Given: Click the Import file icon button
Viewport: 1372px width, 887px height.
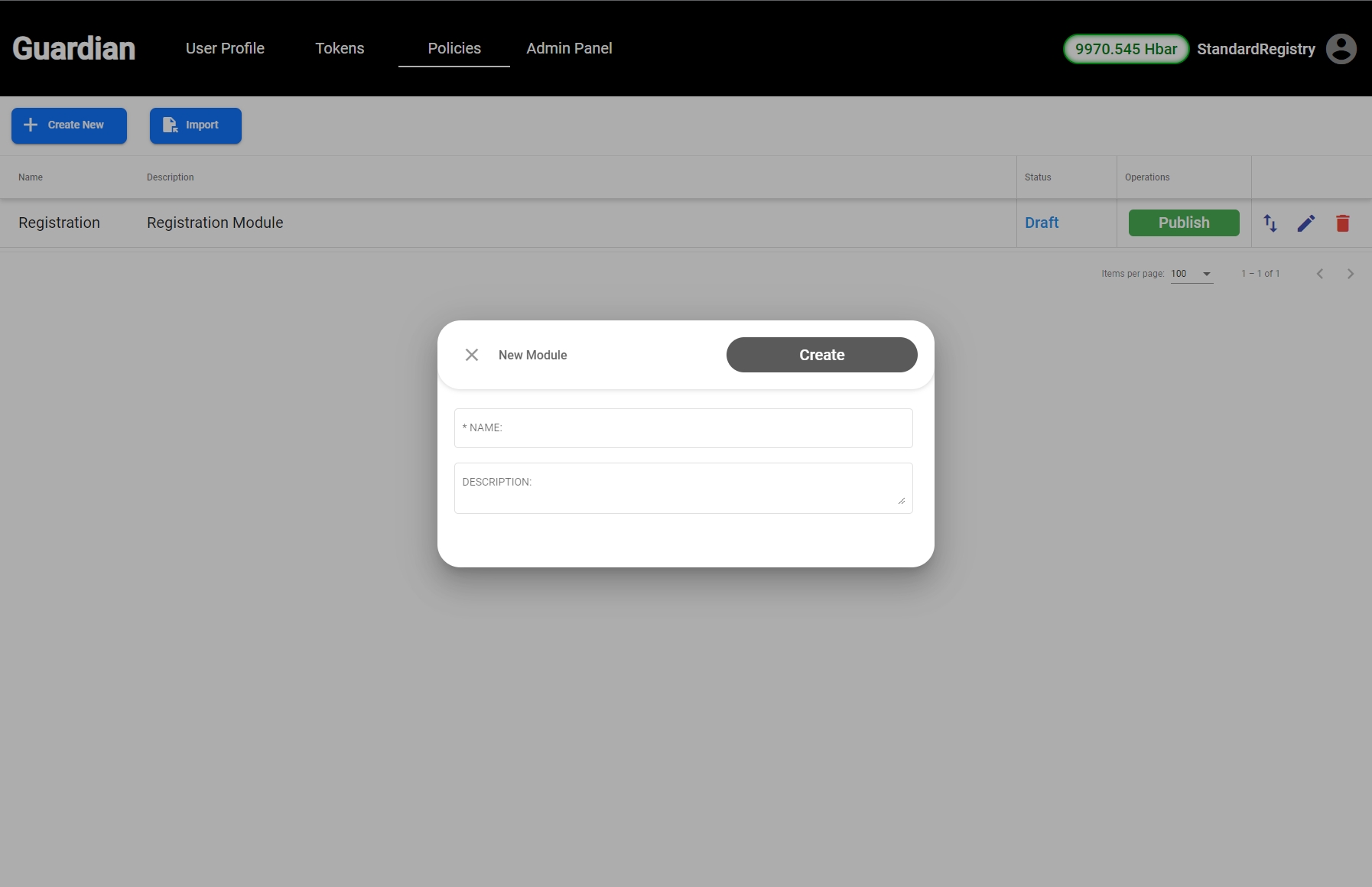Looking at the screenshot, I should tap(195, 125).
